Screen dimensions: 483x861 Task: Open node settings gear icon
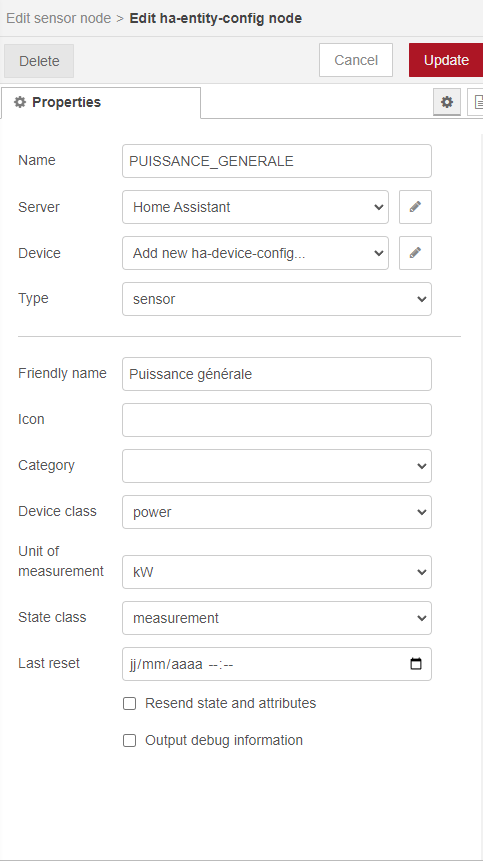click(x=447, y=102)
